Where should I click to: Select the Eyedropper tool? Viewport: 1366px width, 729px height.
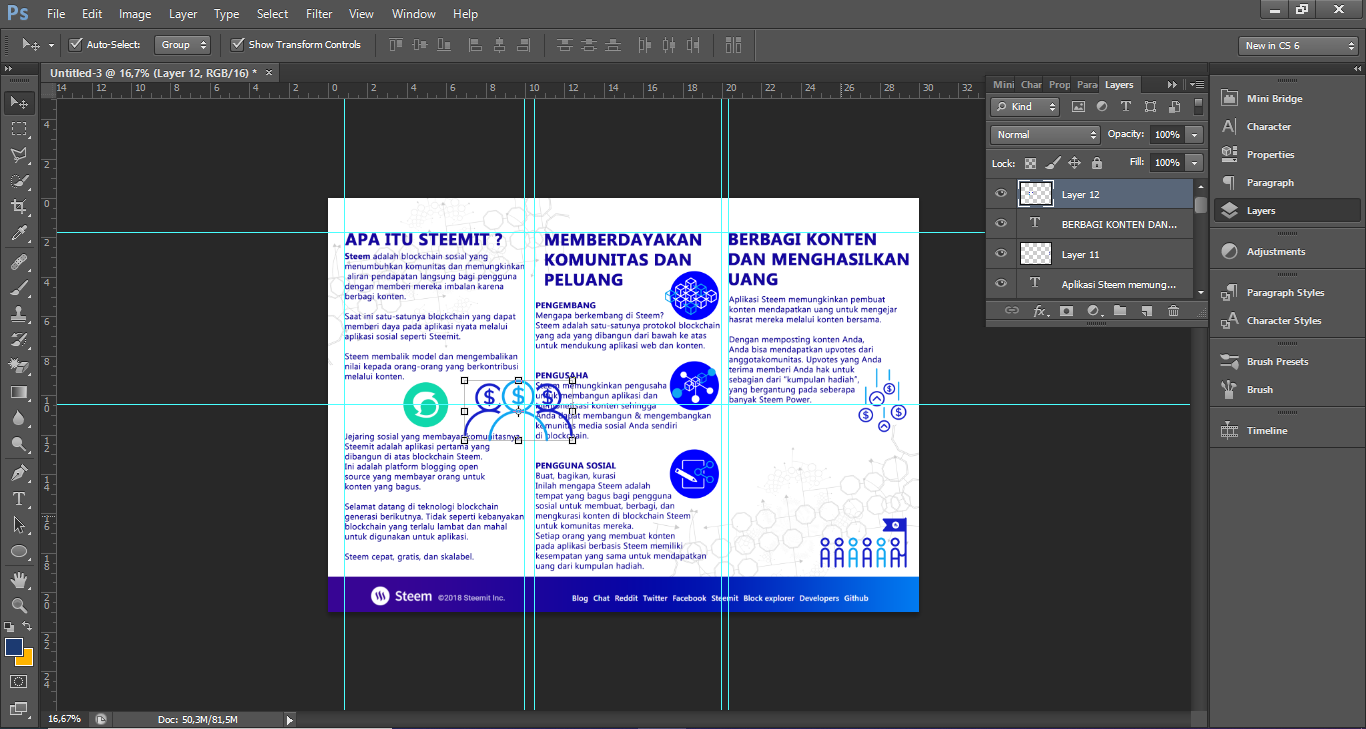(x=19, y=234)
